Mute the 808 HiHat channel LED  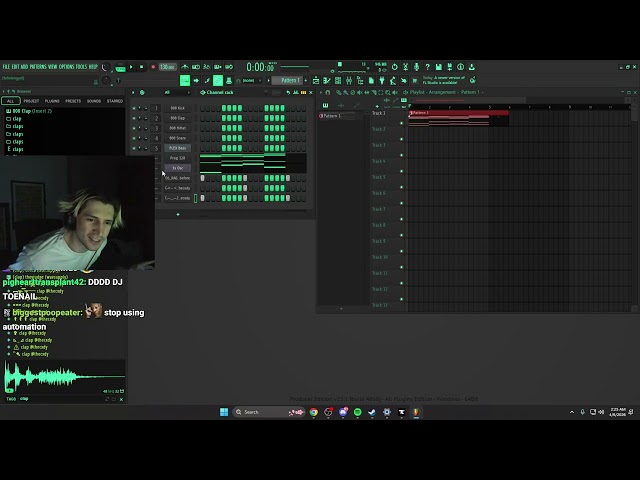(x=133, y=128)
